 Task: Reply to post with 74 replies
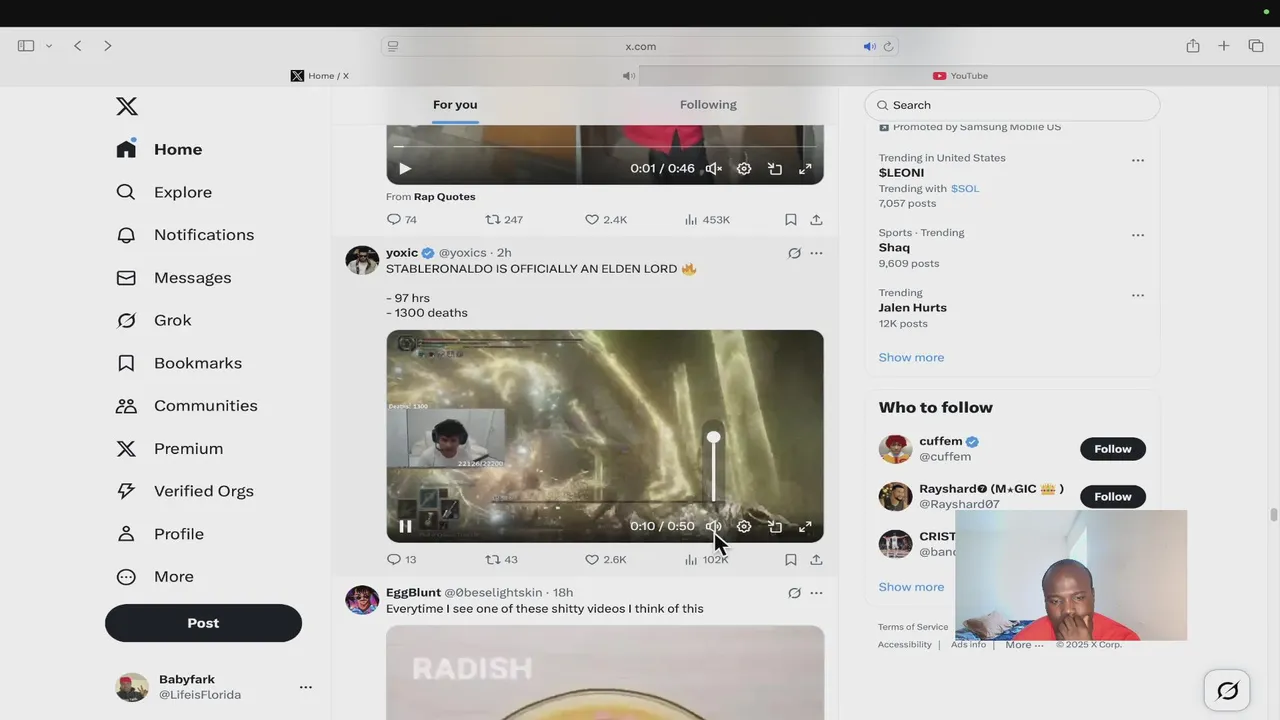coord(402,219)
